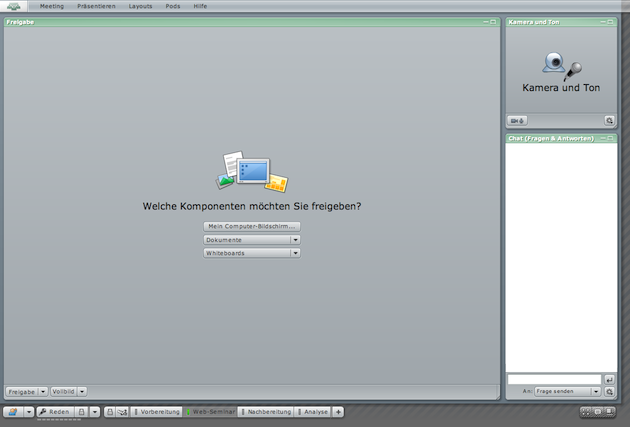The height and width of the screenshot is (427, 630).
Task: Toggle the layout lock icon before Vorbereitung
Action: (110, 412)
